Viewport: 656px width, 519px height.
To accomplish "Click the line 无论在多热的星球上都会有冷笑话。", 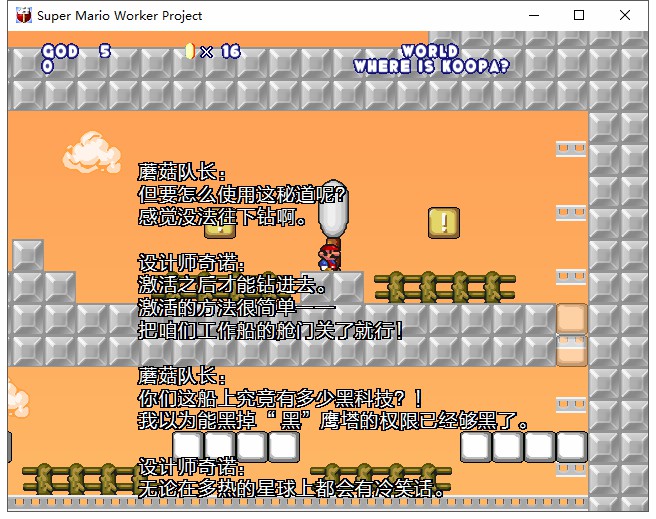I will coord(292,488).
